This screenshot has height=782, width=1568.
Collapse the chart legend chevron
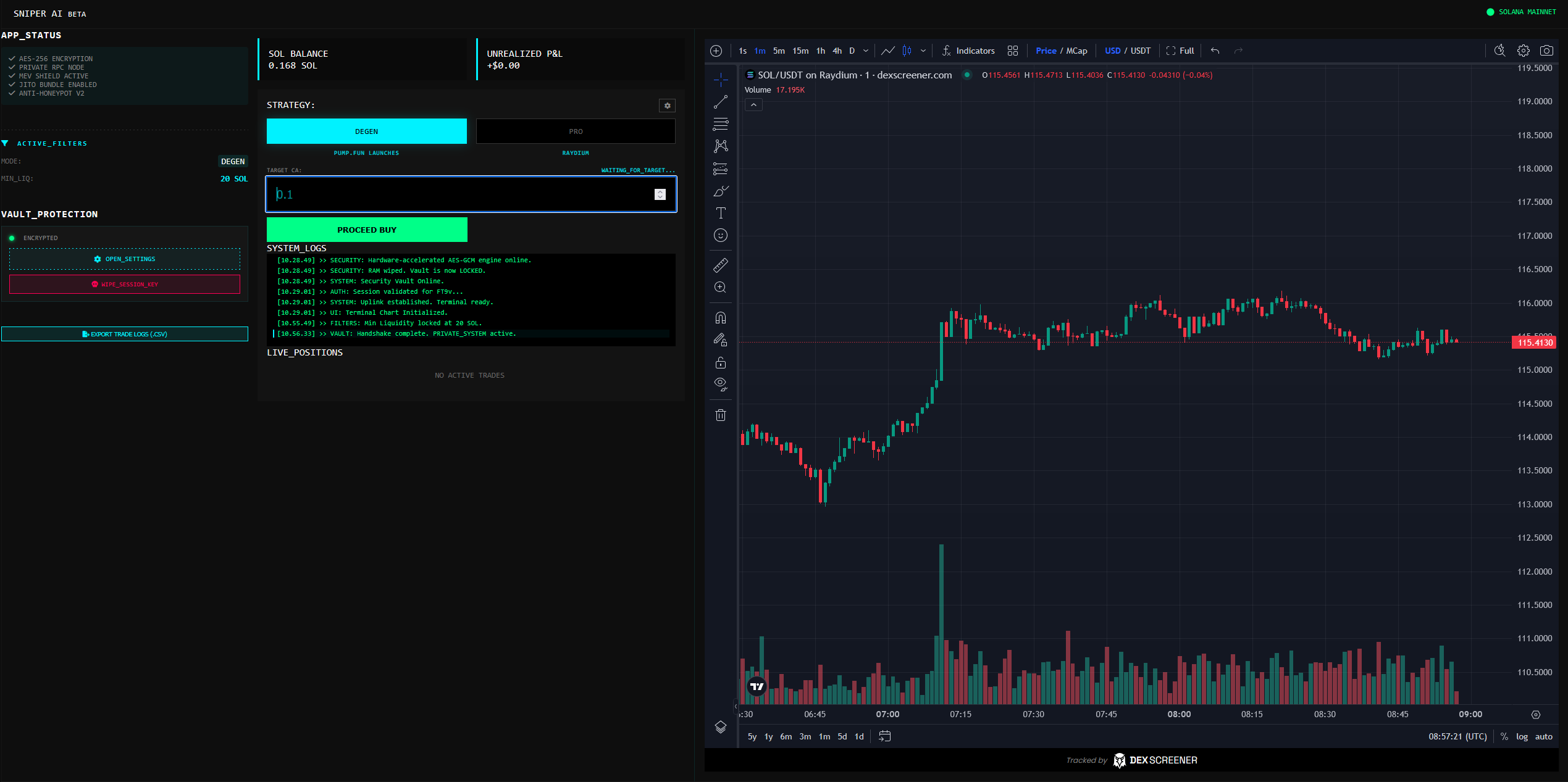coord(753,105)
